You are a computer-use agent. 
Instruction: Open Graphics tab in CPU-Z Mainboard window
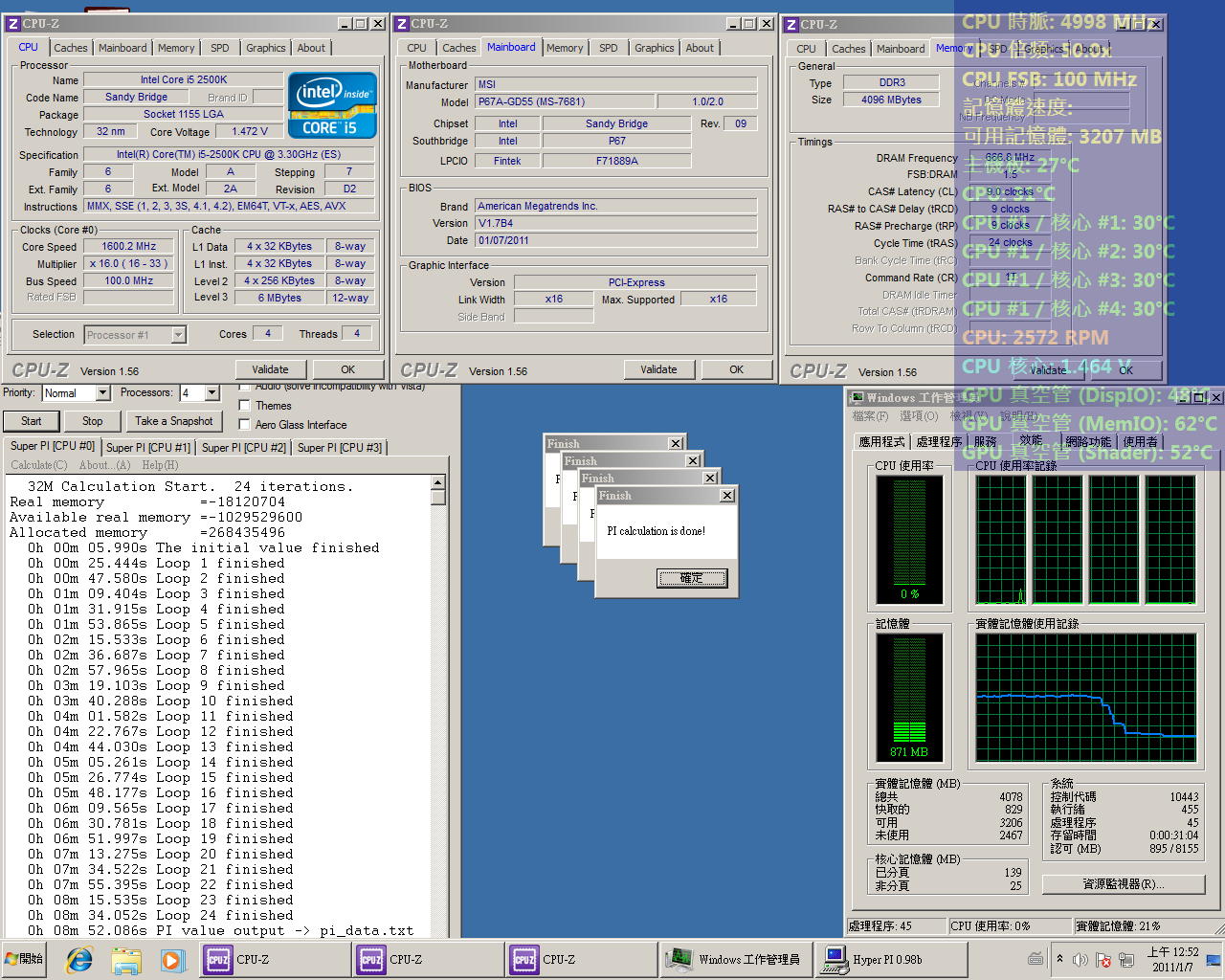pyautogui.click(x=655, y=48)
